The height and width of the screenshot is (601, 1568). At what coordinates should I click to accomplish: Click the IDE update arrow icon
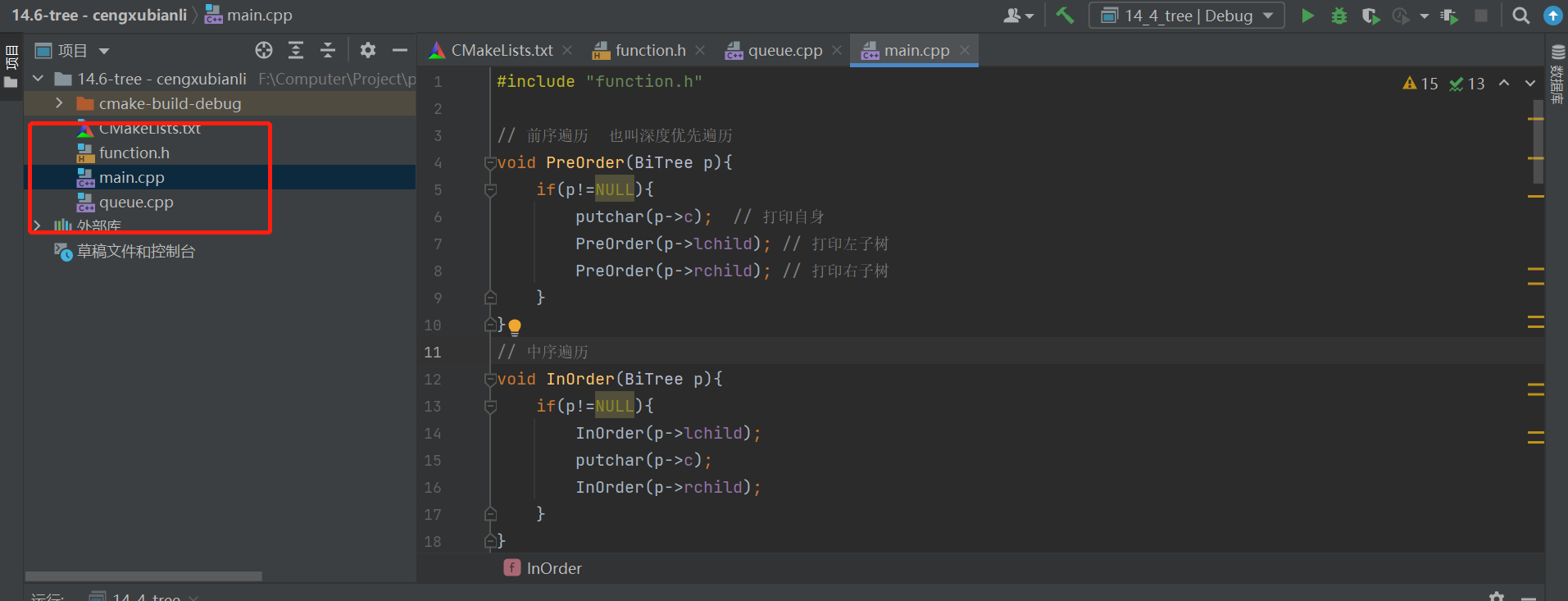pyautogui.click(x=1552, y=16)
